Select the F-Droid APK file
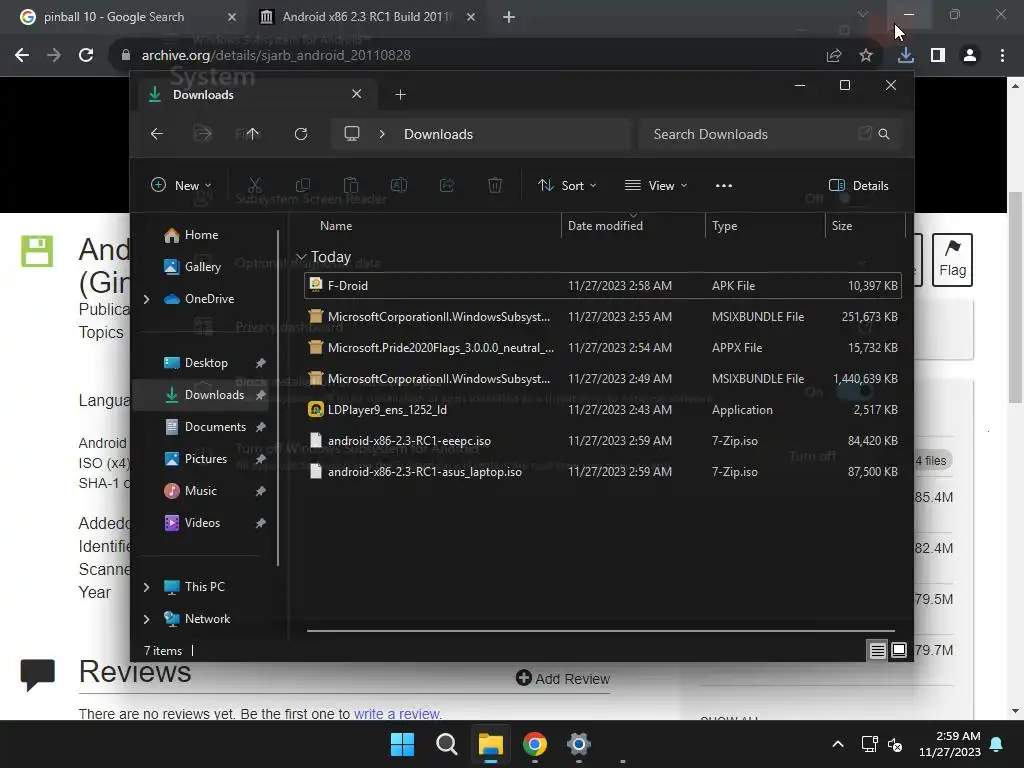 [602, 285]
